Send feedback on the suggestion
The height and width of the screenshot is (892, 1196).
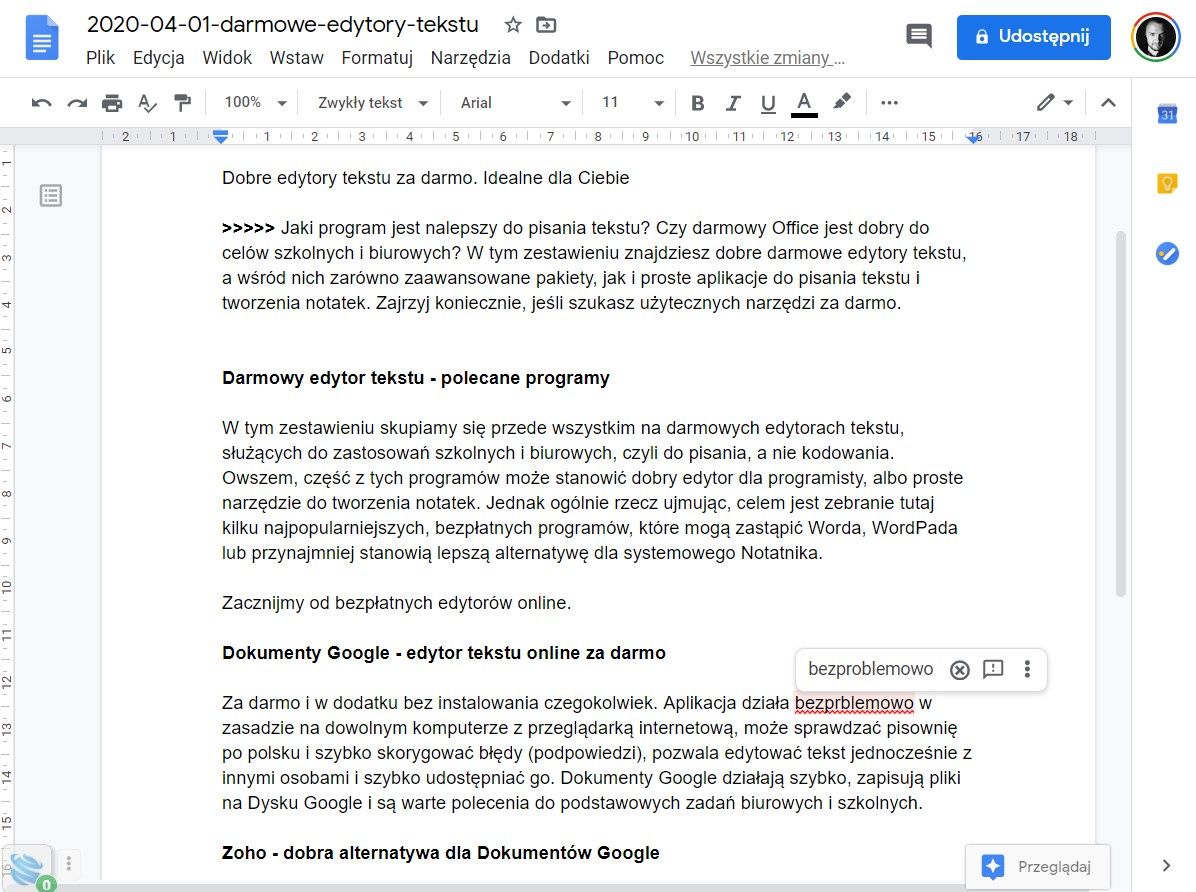[993, 669]
